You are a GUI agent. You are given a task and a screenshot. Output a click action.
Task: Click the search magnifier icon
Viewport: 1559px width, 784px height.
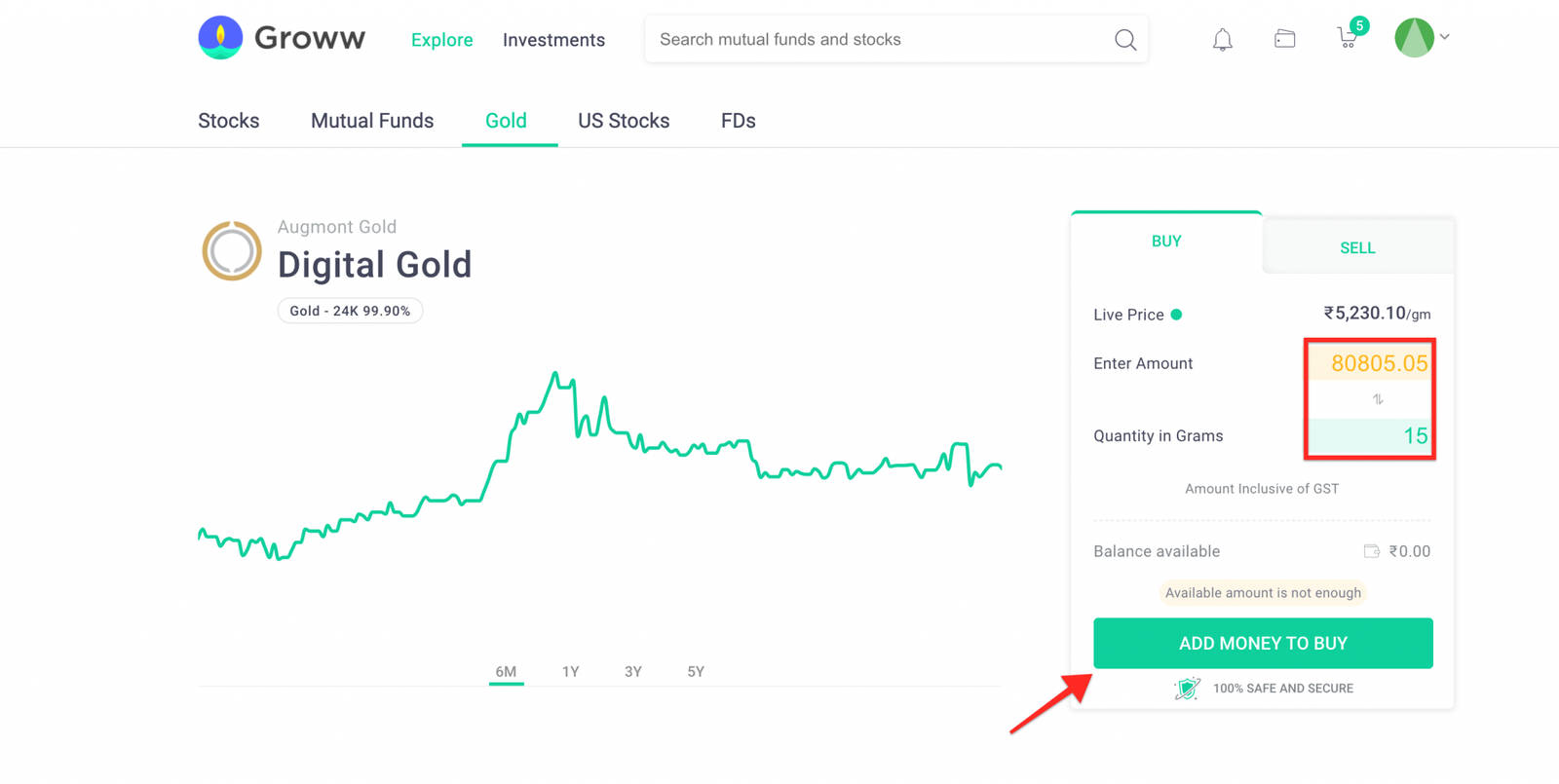click(x=1124, y=40)
